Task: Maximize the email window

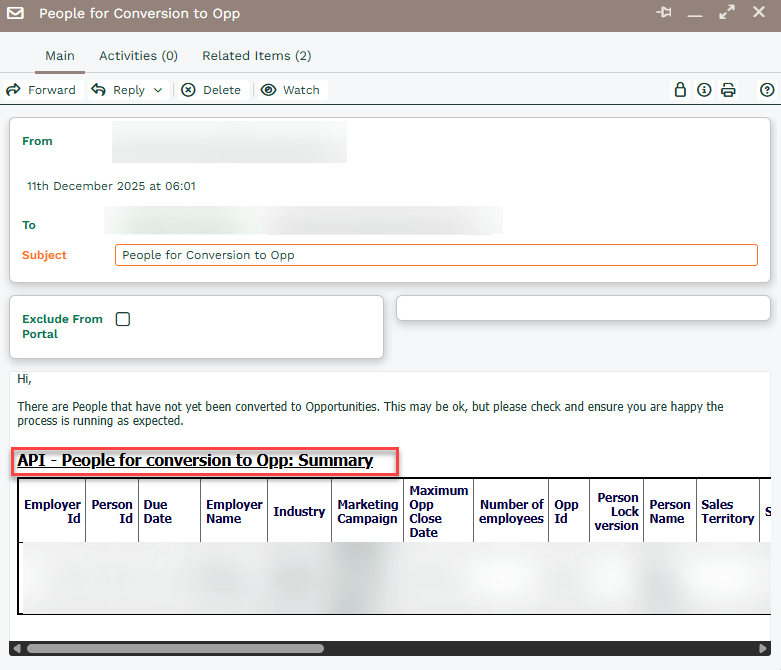Action: coord(726,13)
